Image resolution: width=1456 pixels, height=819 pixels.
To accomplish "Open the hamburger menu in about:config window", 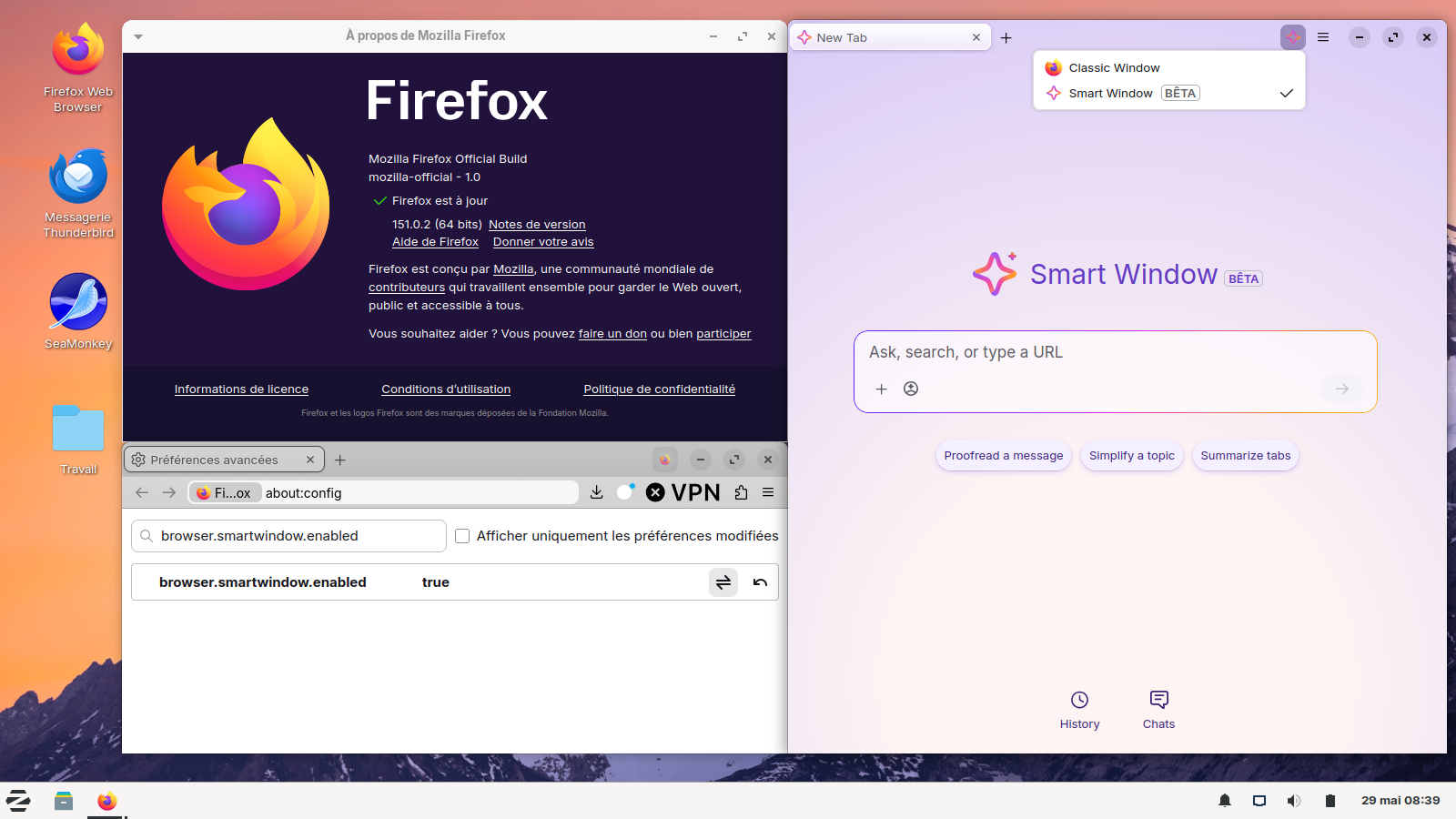I will point(768,492).
